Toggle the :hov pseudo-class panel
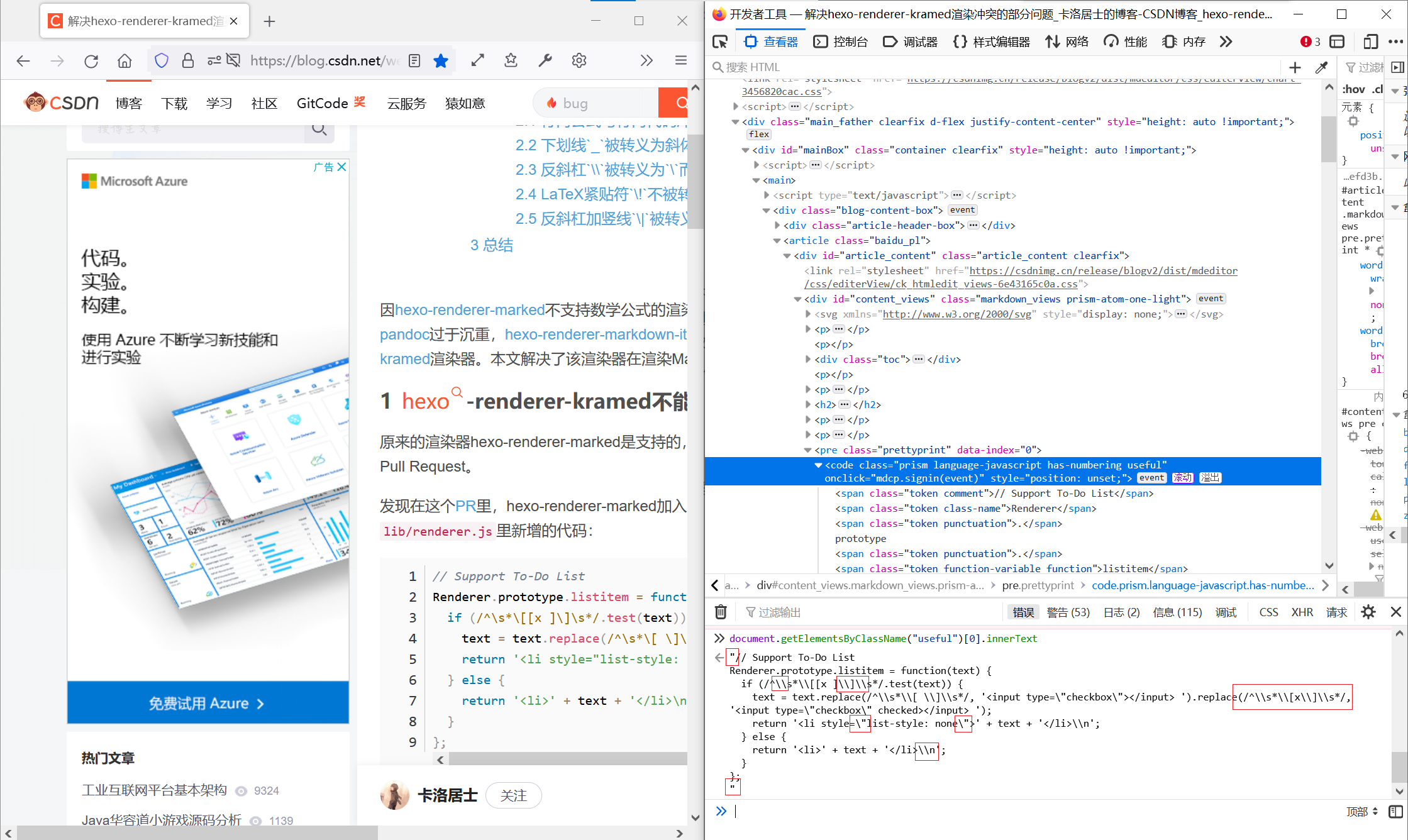The image size is (1408, 840). point(1353,89)
